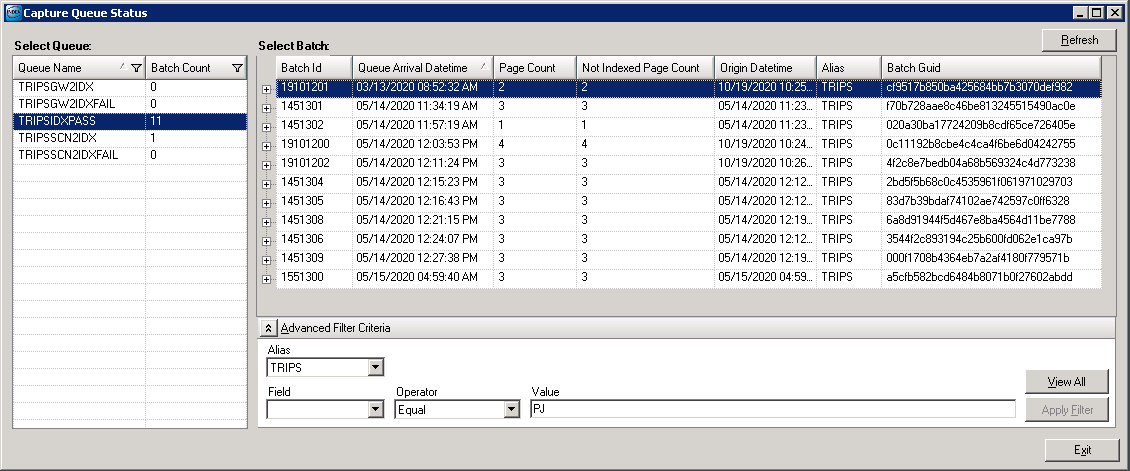Viewport: 1130px width, 471px height.
Task: Click the View All button
Action: click(x=1066, y=382)
